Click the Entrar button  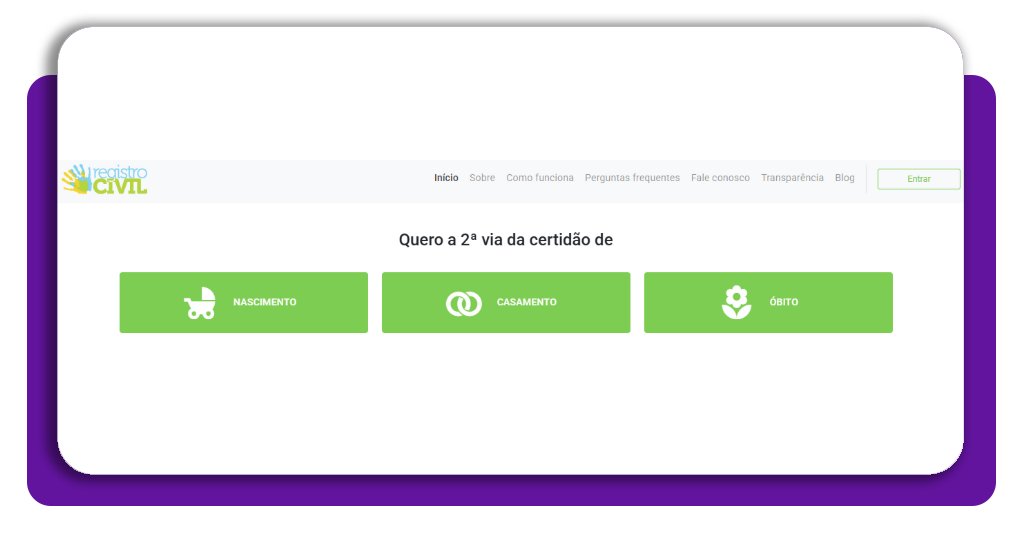click(919, 179)
